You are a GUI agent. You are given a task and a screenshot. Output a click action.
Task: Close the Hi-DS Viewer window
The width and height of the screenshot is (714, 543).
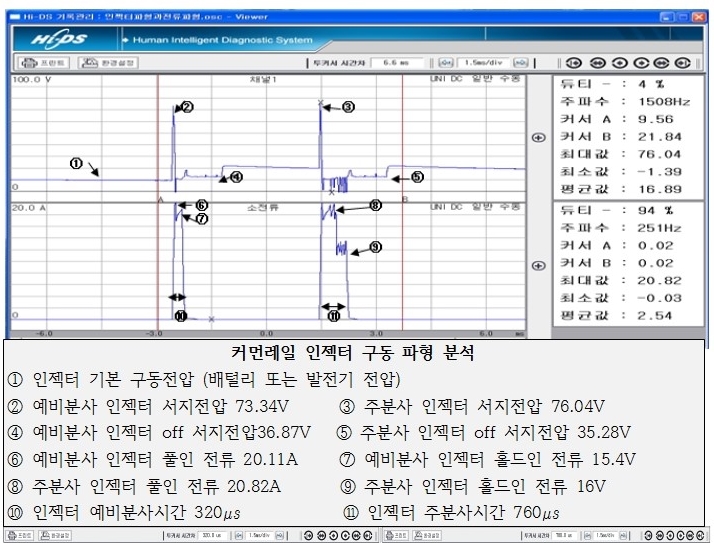pos(698,17)
